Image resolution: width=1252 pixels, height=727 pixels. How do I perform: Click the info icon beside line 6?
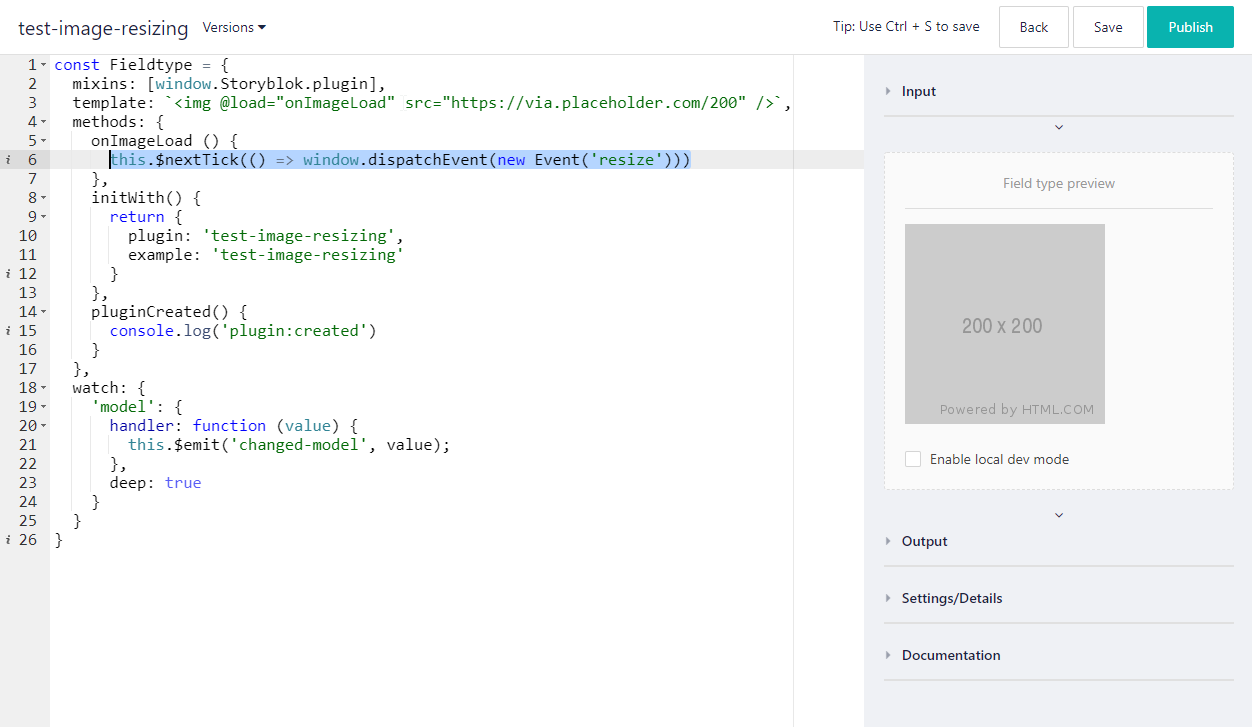click(7, 159)
